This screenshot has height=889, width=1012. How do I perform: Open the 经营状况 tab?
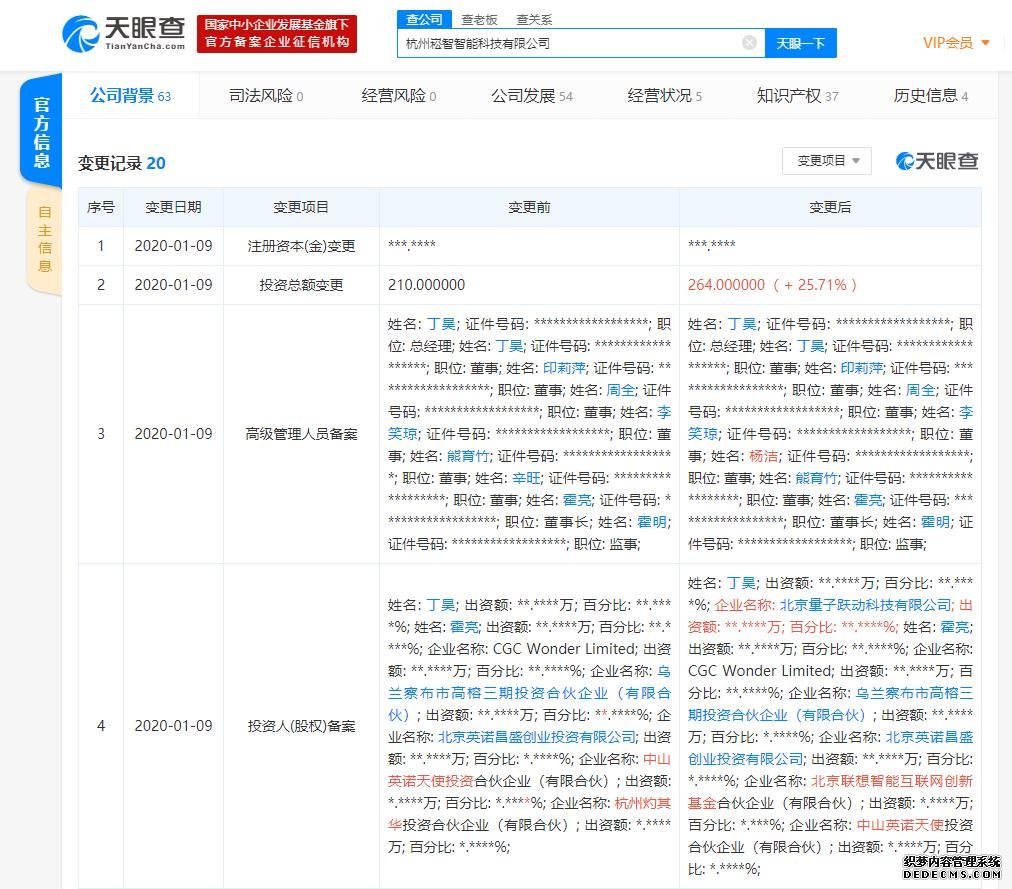click(665, 96)
